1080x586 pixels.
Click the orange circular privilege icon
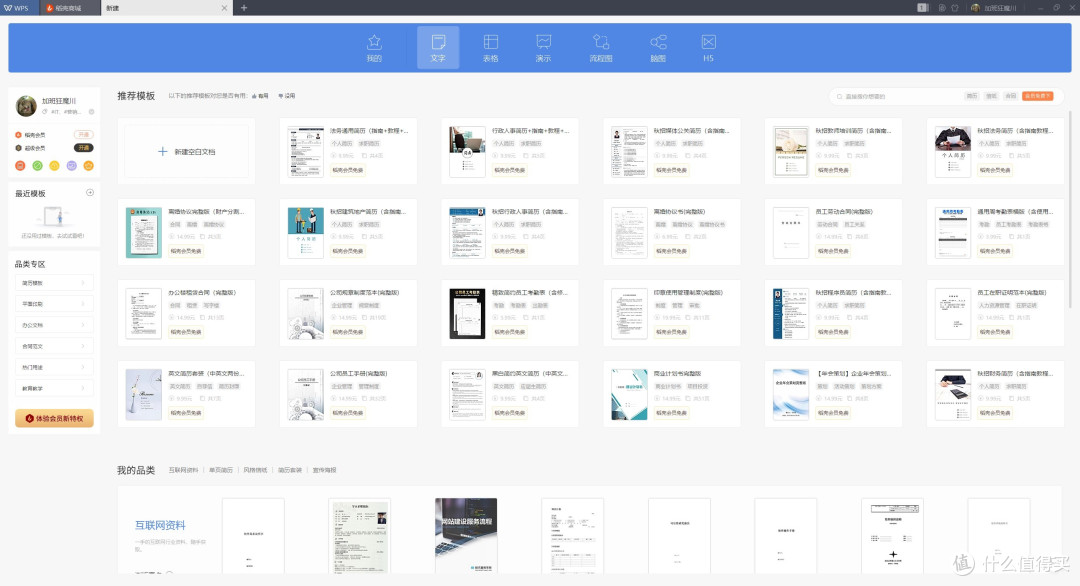(x=88, y=165)
